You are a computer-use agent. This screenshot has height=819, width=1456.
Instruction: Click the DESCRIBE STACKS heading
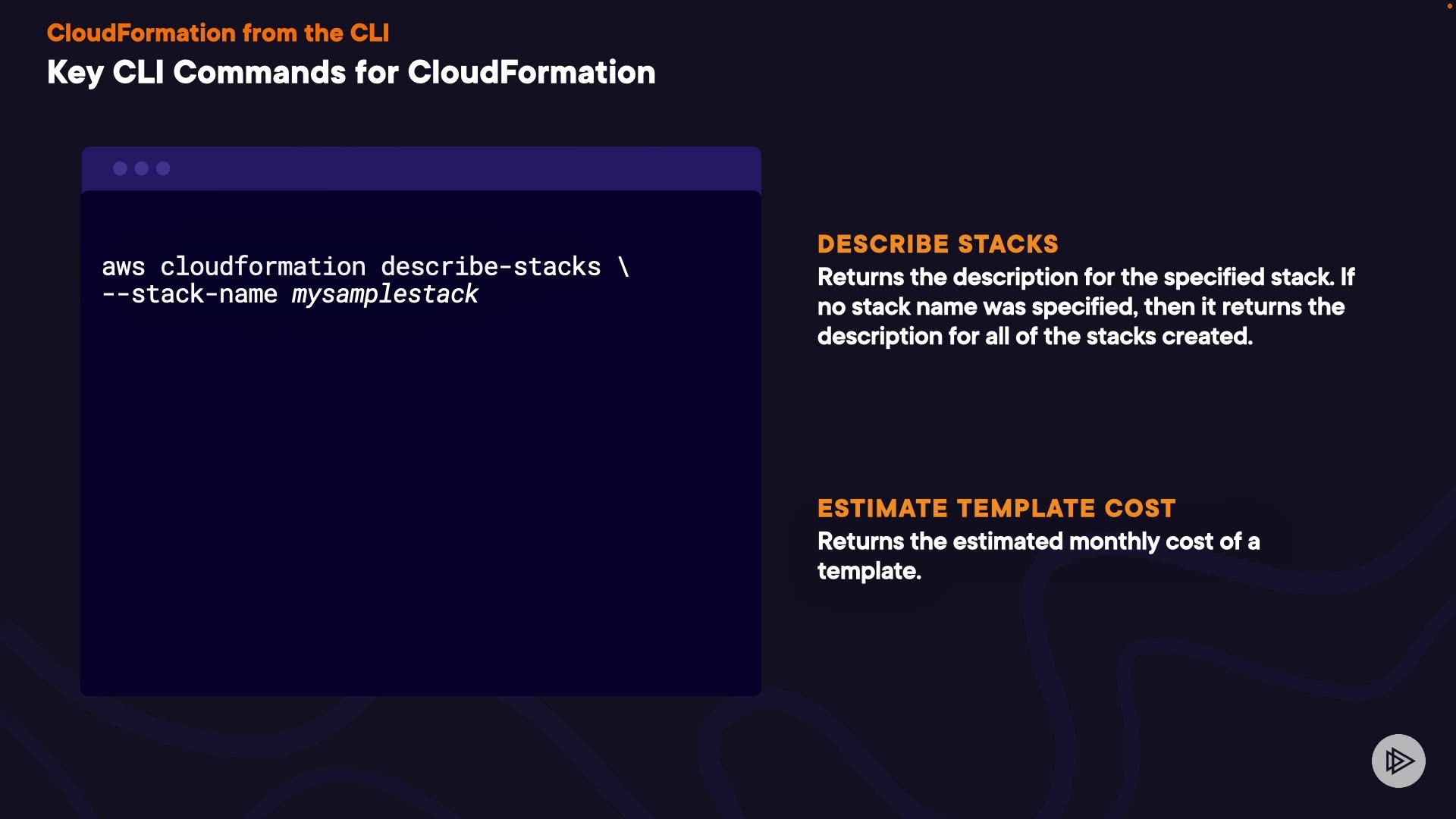point(937,244)
